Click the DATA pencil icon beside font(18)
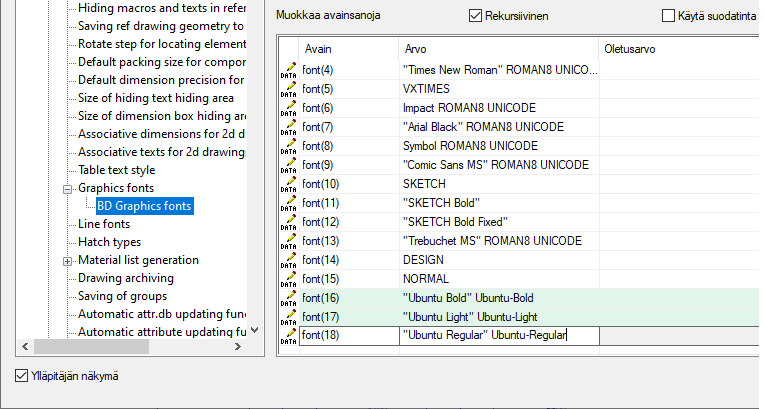764x409 pixels. (x=288, y=336)
